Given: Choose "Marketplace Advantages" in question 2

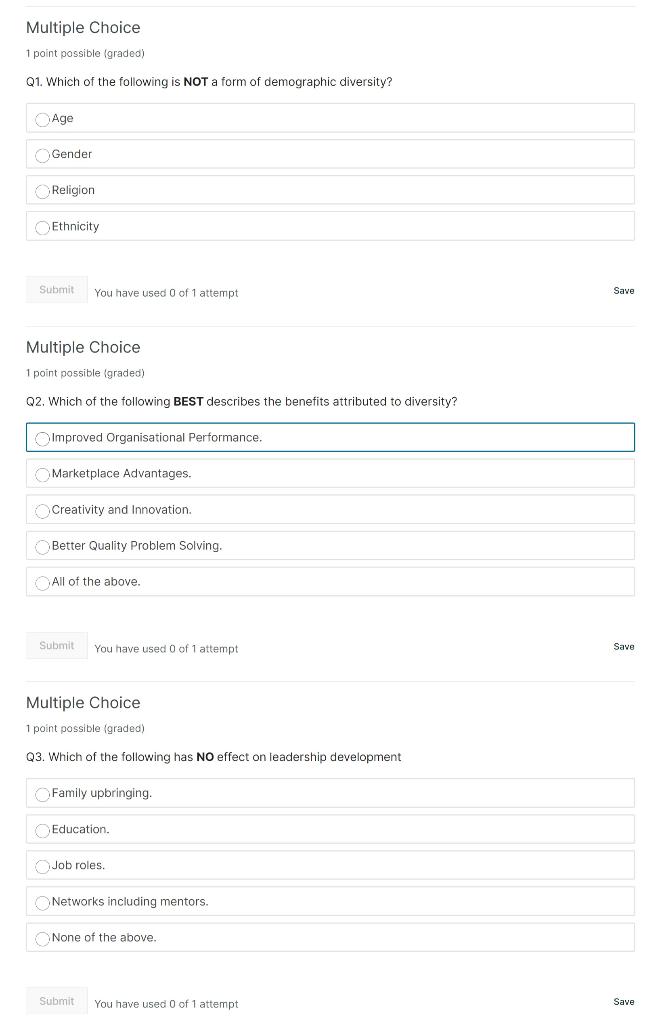Looking at the screenshot, I should (42, 474).
